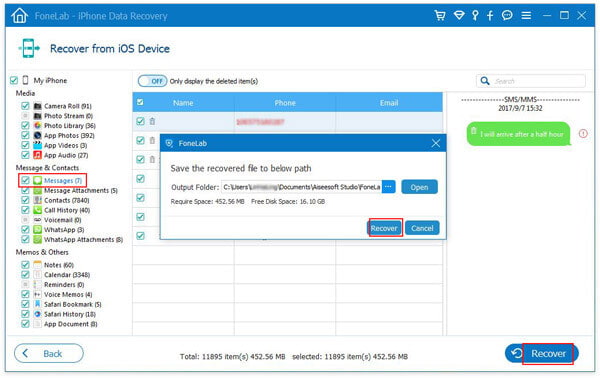Click the key register icon
Image resolution: width=600 pixels, height=378 pixels.
(x=475, y=15)
